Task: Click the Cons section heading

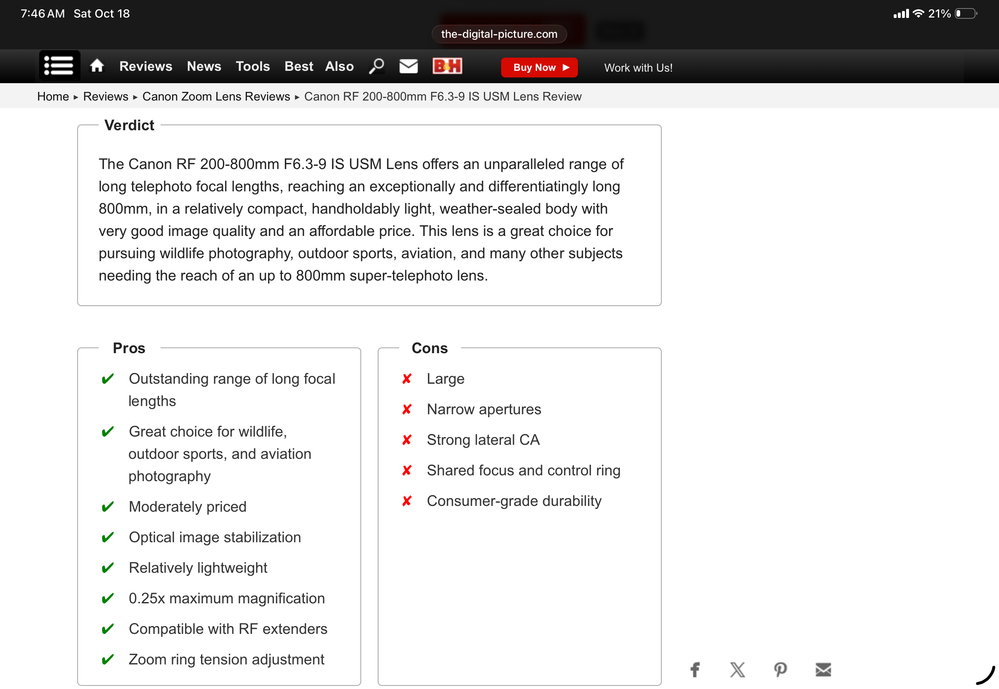Action: (429, 348)
